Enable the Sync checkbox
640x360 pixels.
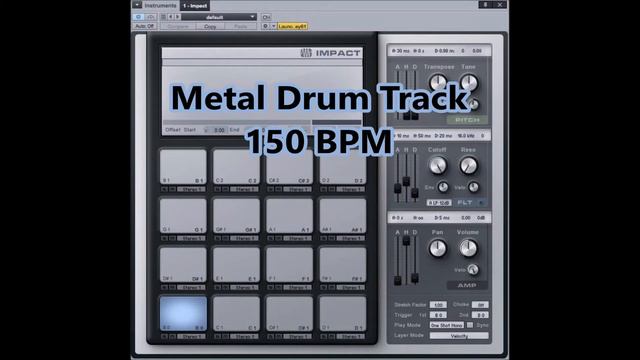click(x=470, y=325)
